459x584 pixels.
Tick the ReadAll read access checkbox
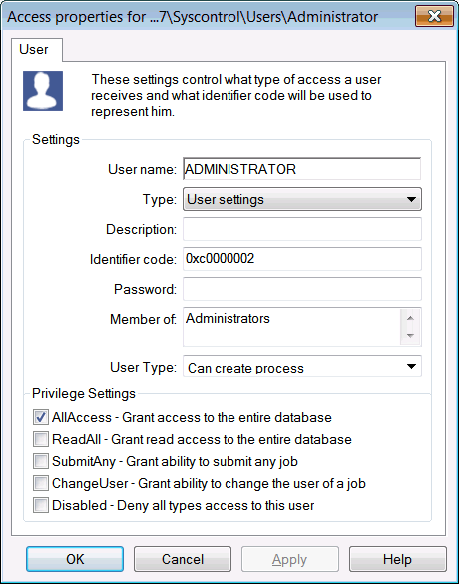tap(41, 439)
